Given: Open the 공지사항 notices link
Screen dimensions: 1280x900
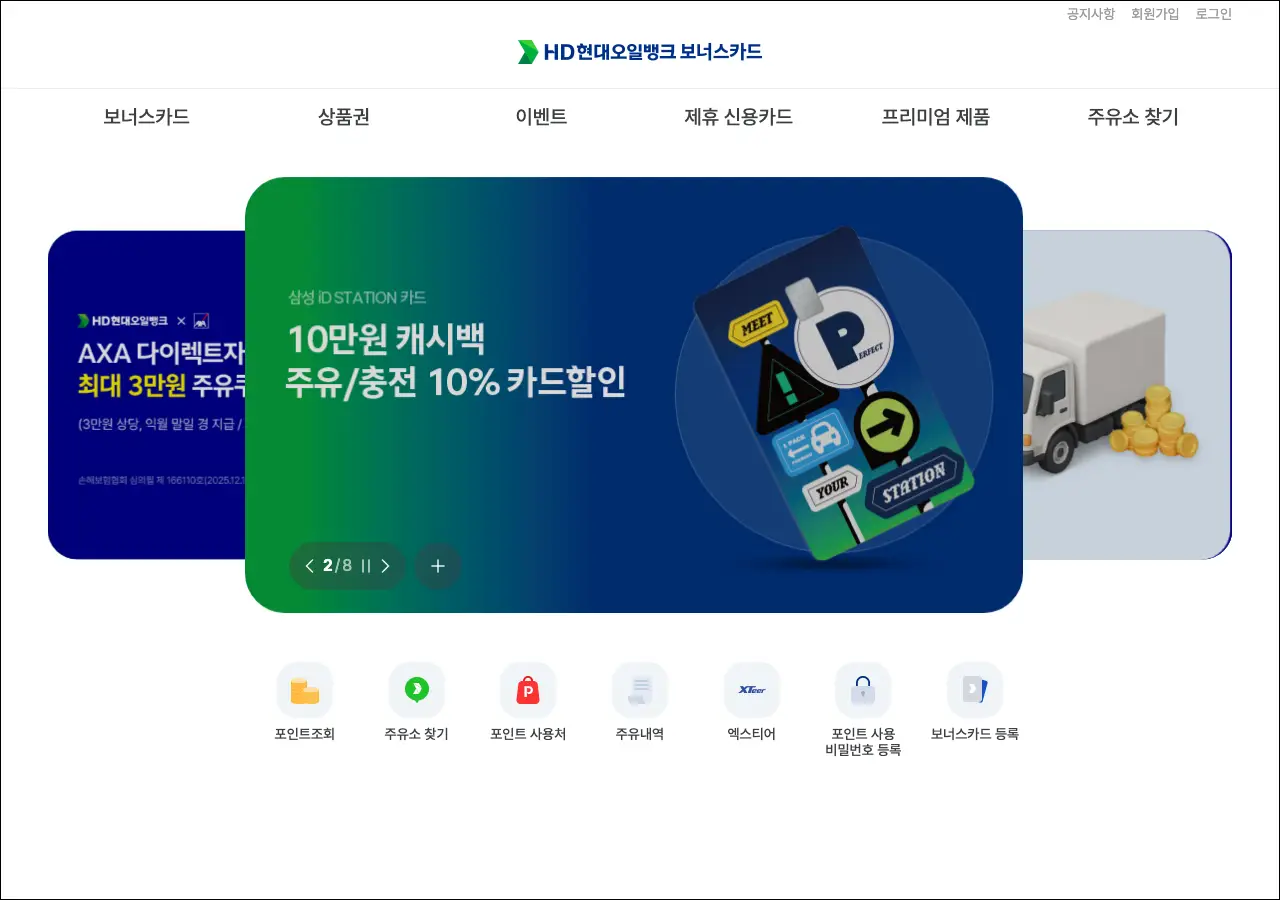Looking at the screenshot, I should click(1091, 14).
